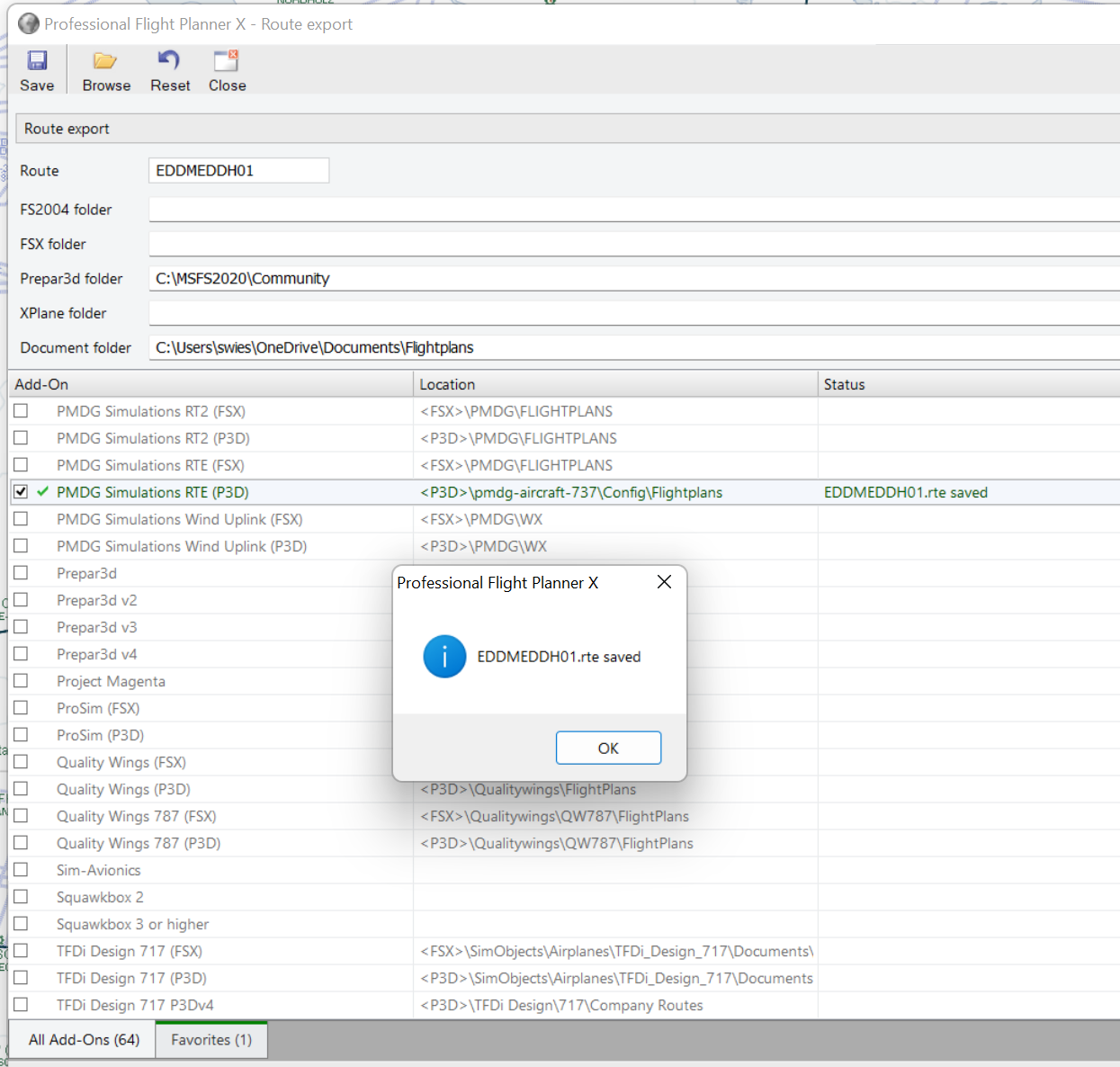
Task: Confirm the saved message with OK
Action: [608, 748]
